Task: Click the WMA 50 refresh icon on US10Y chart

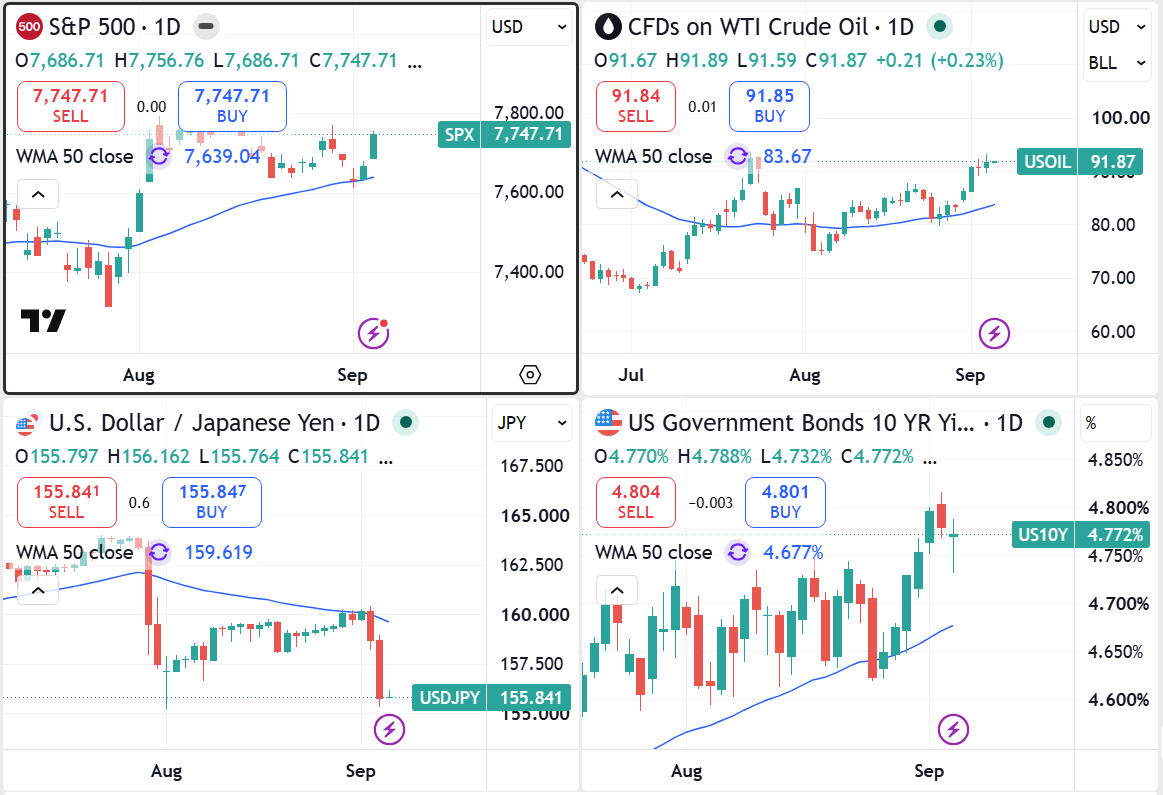Action: 737,552
